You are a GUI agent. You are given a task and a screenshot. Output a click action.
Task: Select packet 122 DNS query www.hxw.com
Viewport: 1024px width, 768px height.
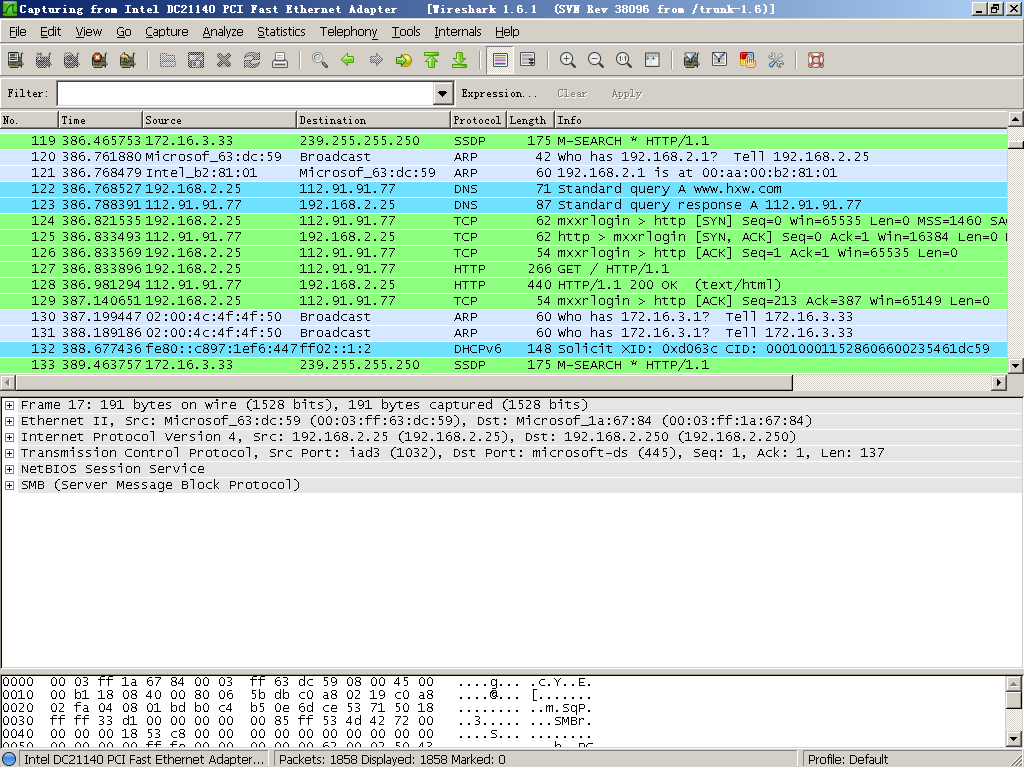(x=504, y=189)
